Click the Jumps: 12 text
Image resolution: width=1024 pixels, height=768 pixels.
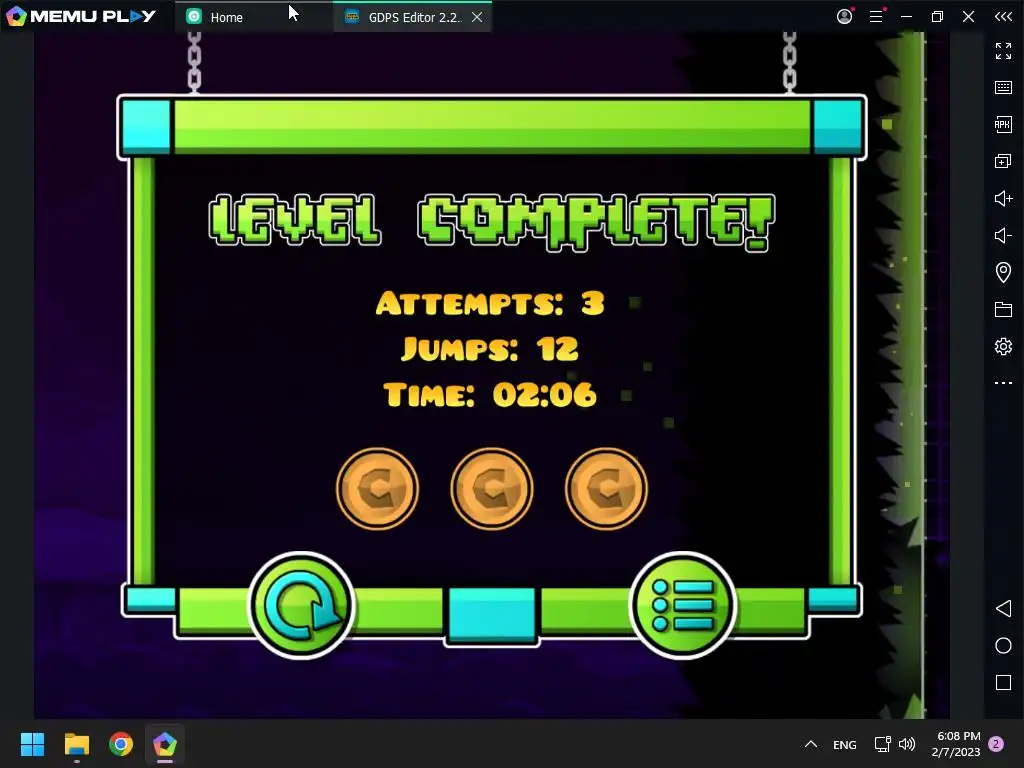[x=490, y=348]
